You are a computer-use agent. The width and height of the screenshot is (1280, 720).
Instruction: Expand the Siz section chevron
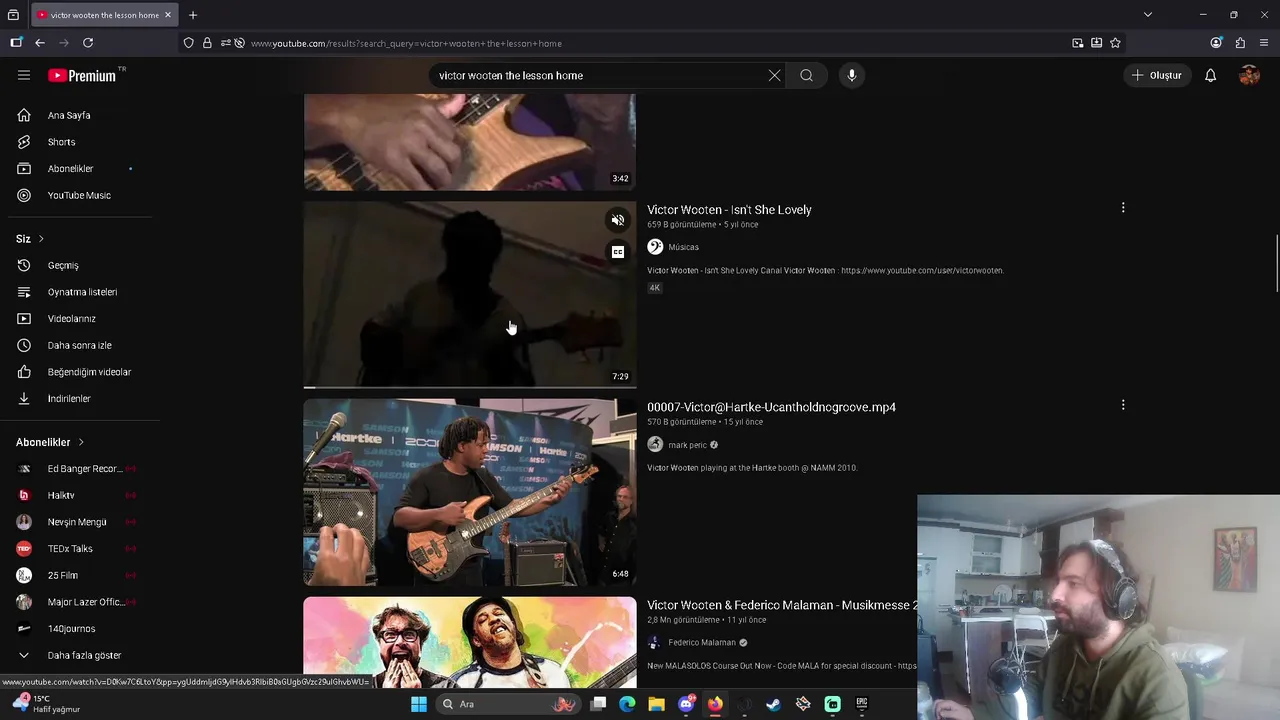tap(41, 239)
